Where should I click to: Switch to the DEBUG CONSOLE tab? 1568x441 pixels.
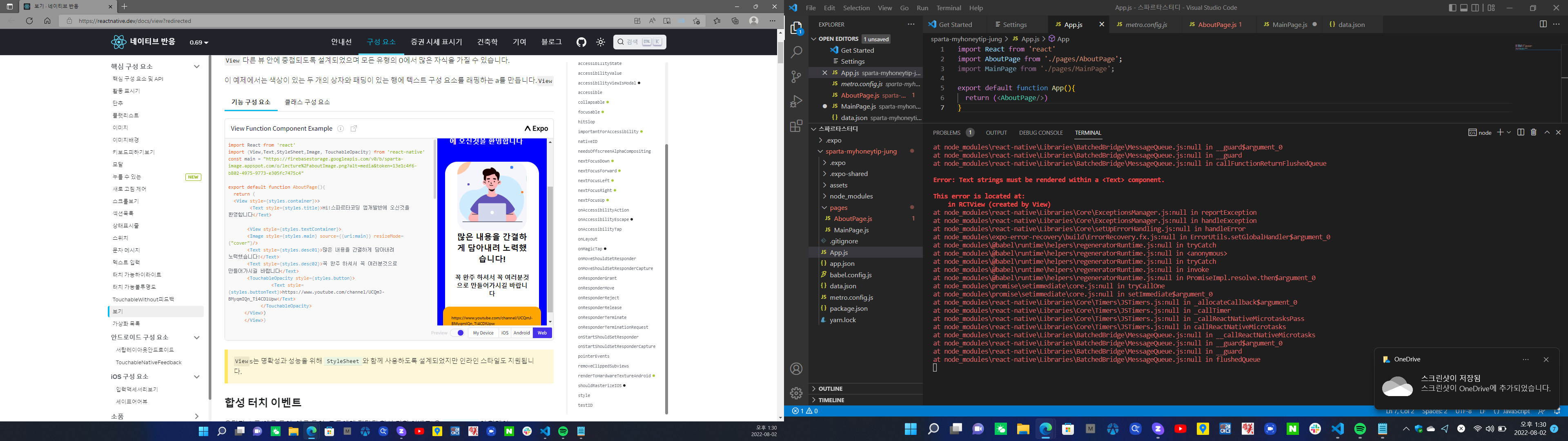[x=1041, y=133]
